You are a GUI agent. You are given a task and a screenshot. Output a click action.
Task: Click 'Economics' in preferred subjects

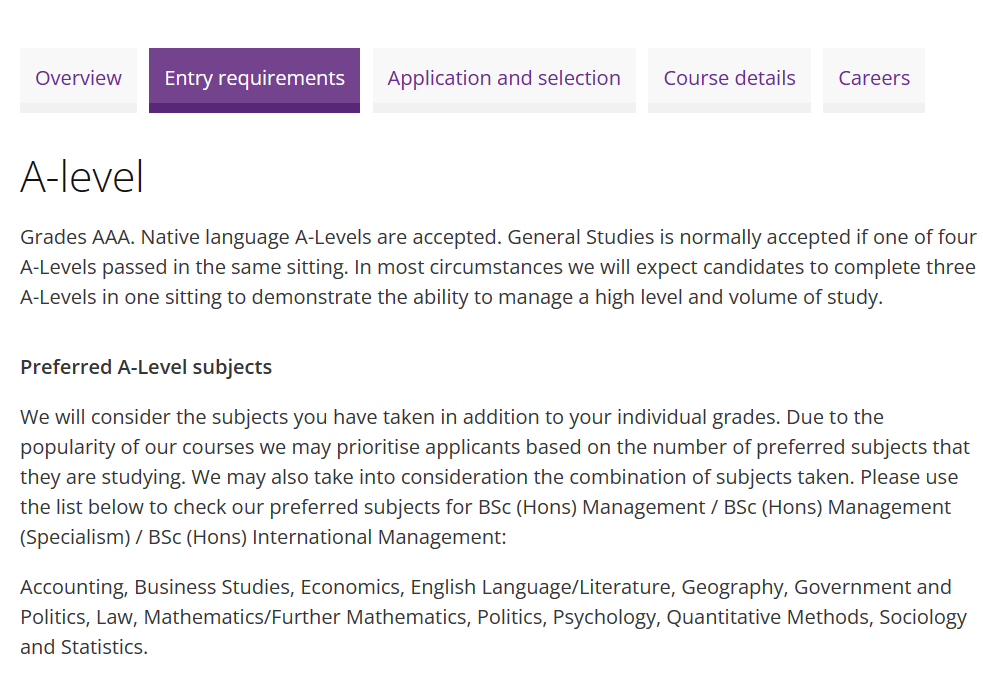[351, 587]
